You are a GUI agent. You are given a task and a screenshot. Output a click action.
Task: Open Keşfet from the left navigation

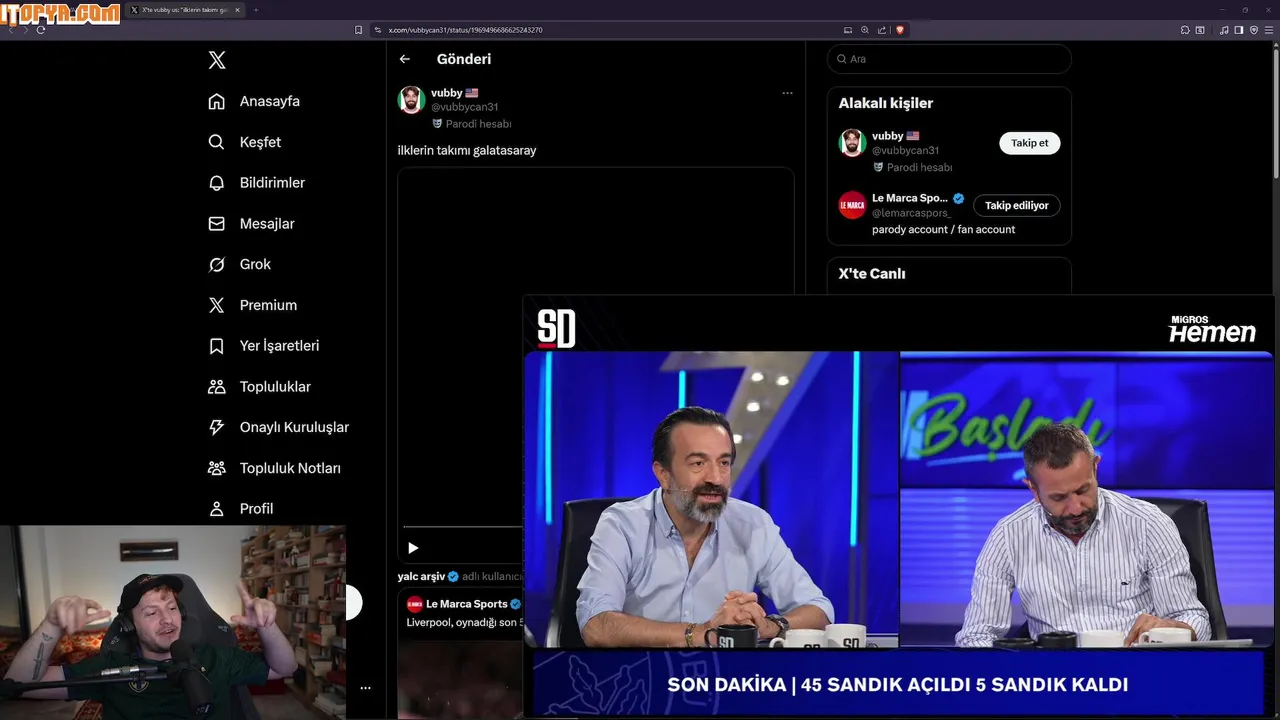tap(244, 142)
